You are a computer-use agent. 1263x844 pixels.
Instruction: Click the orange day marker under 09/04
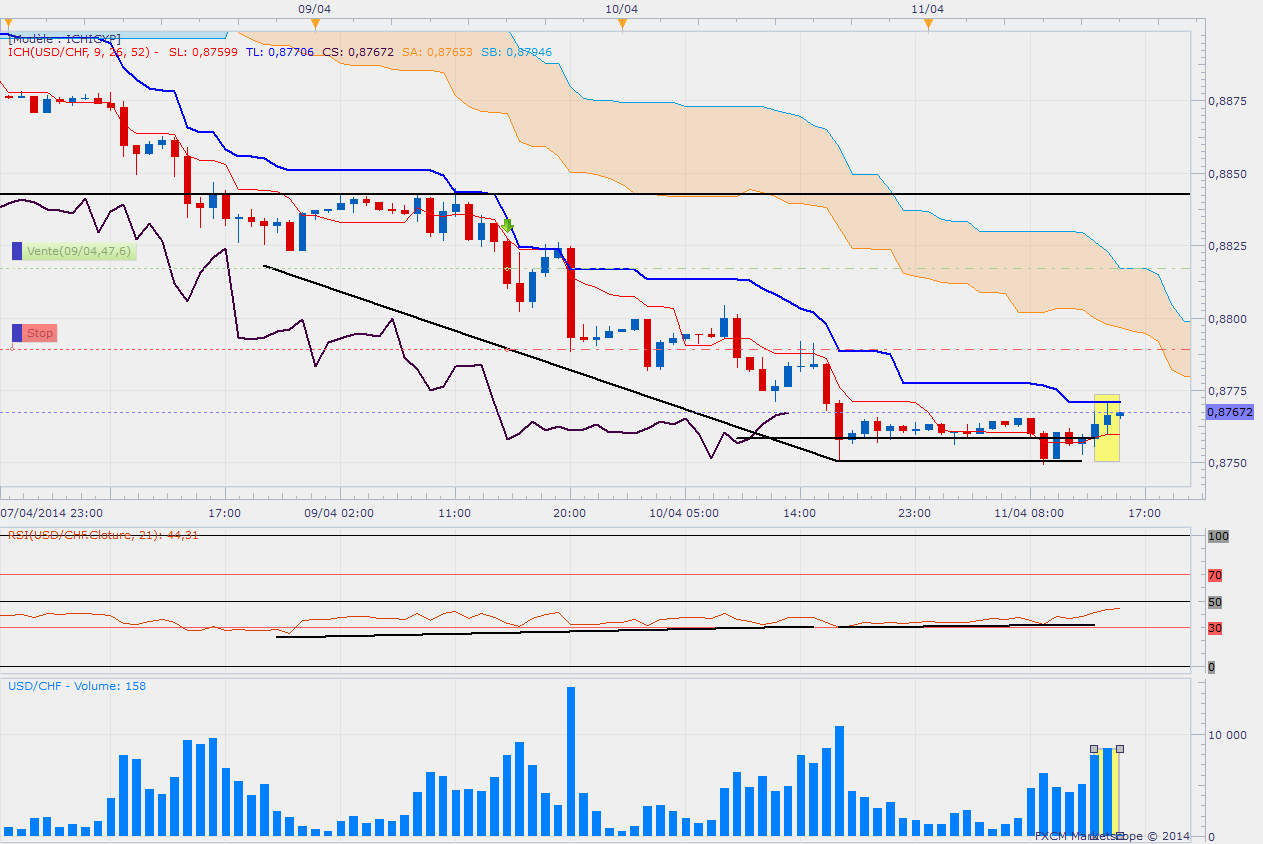coord(314,23)
